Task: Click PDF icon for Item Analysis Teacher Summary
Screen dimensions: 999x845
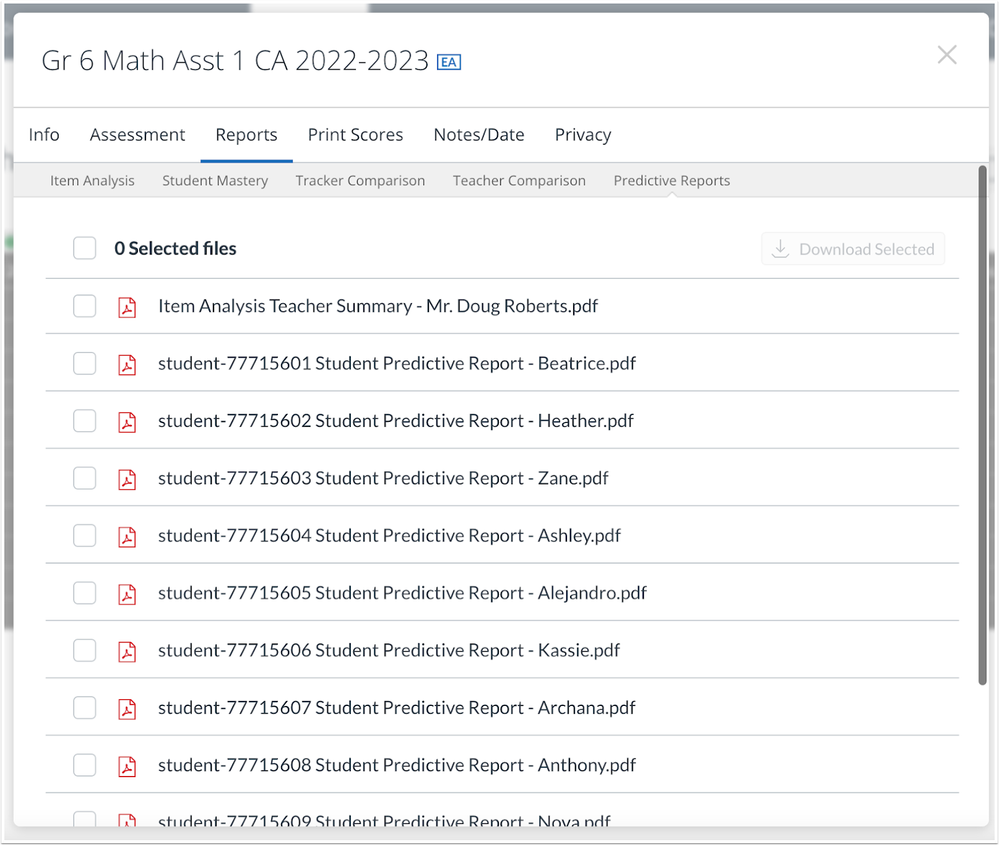Action: tap(127, 307)
